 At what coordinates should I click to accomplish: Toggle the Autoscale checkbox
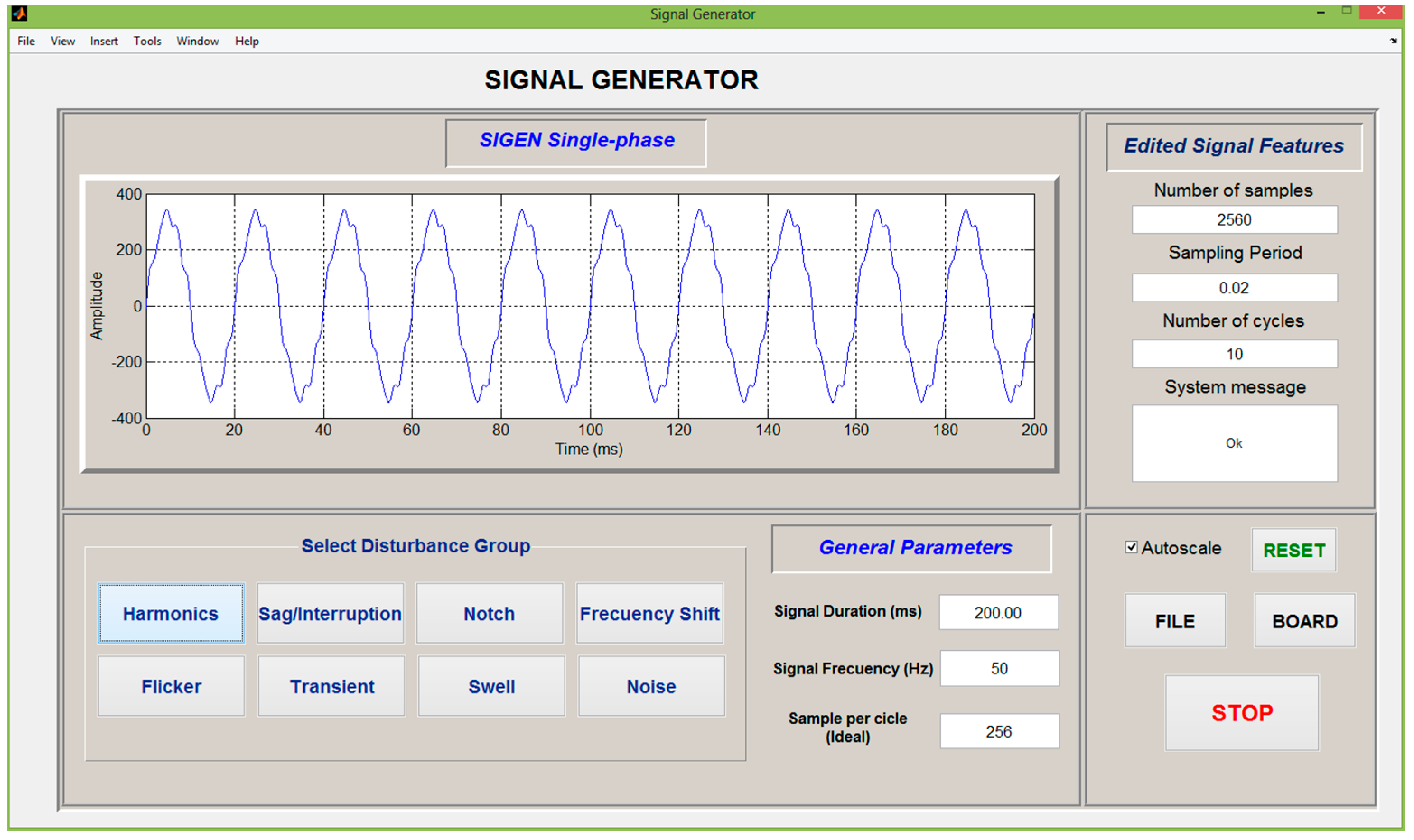(x=1131, y=548)
